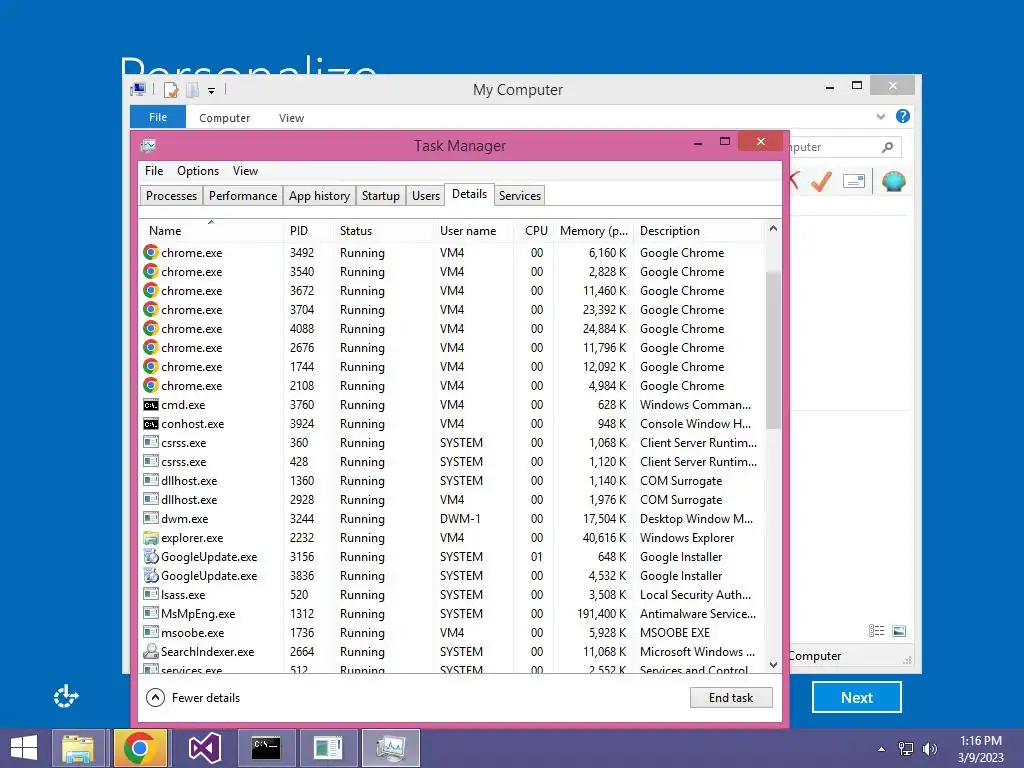Viewport: 1024px width, 768px height.
Task: Click the End task button
Action: click(x=731, y=697)
